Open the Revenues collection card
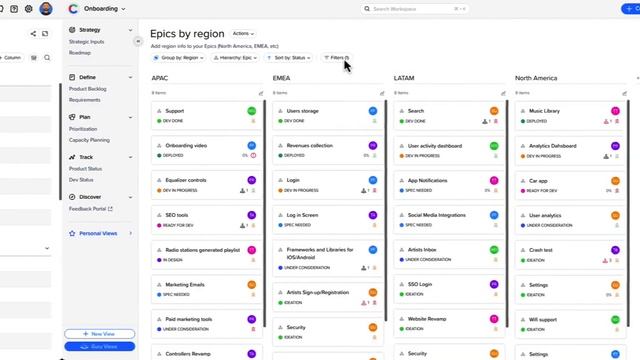The image size is (640, 360). (328, 151)
